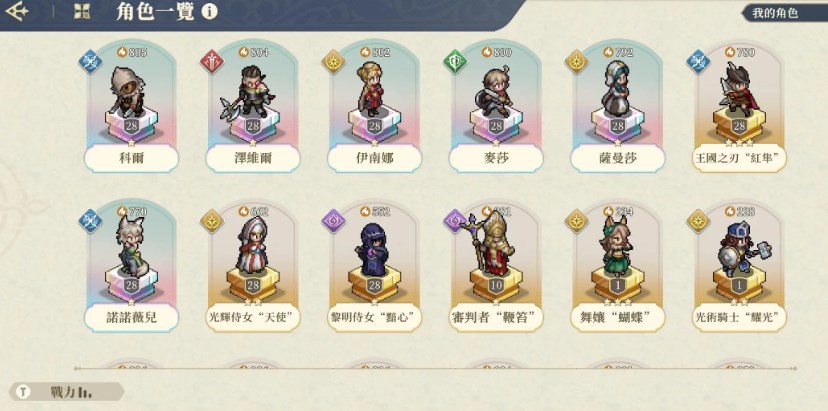Click the gold class badge on 薩曼莎's card
This screenshot has height=411, width=828.
pos(577,61)
